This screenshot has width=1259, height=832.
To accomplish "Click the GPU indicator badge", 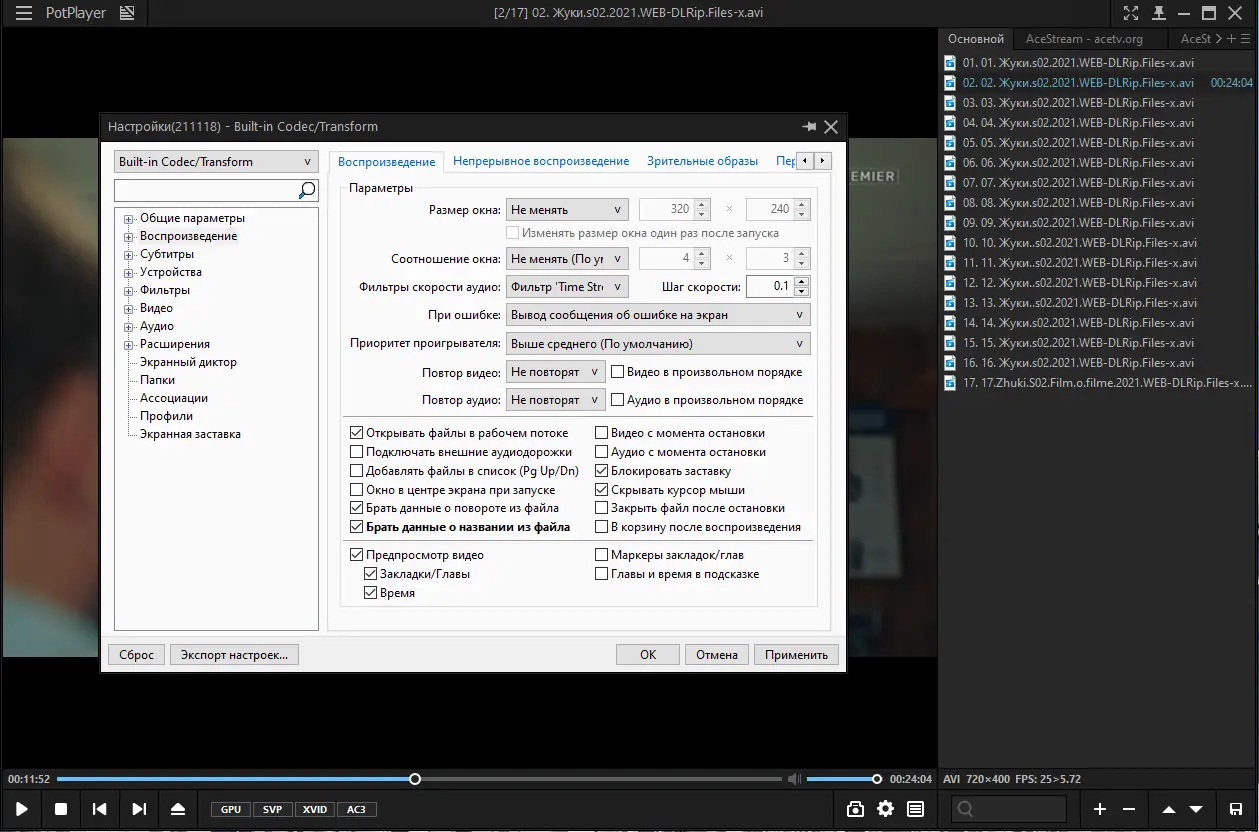I will pos(231,810).
